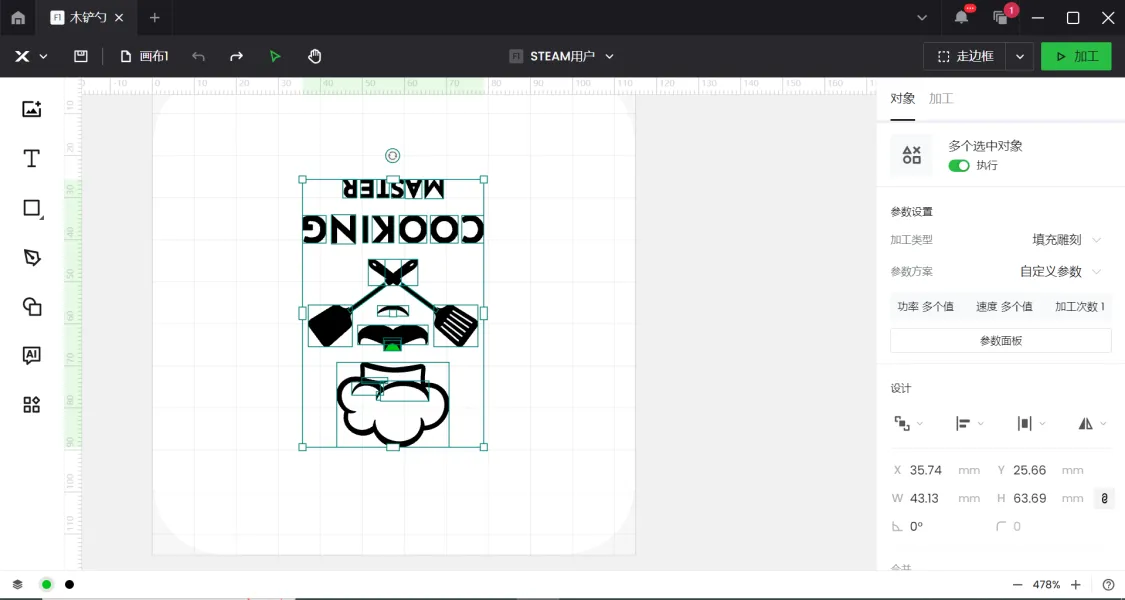Edit the X position field 35.74
This screenshot has width=1125, height=600.
click(926, 470)
